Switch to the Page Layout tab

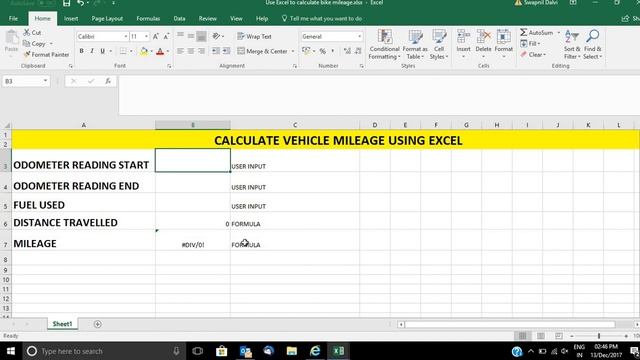[107, 18]
